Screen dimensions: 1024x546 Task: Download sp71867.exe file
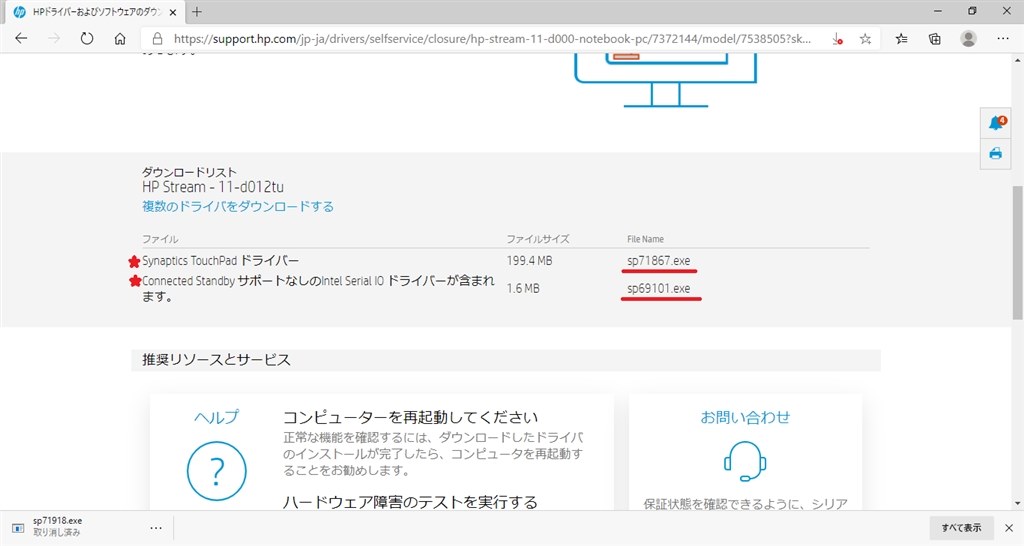click(658, 261)
